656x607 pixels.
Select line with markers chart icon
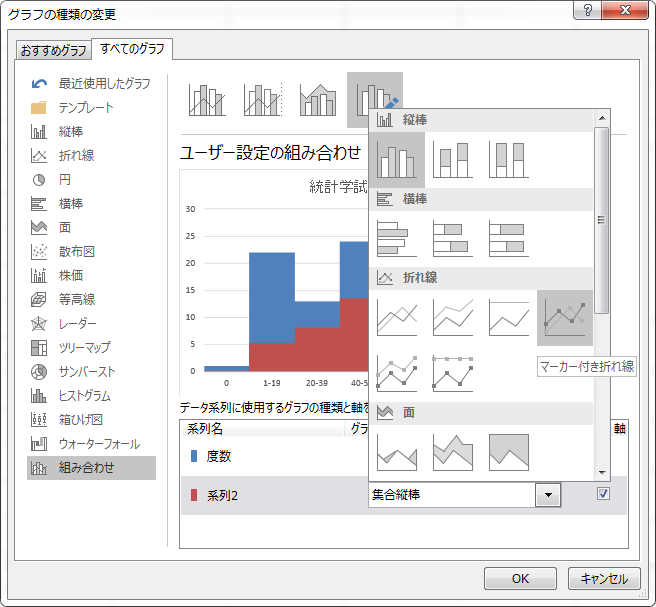pos(565,318)
